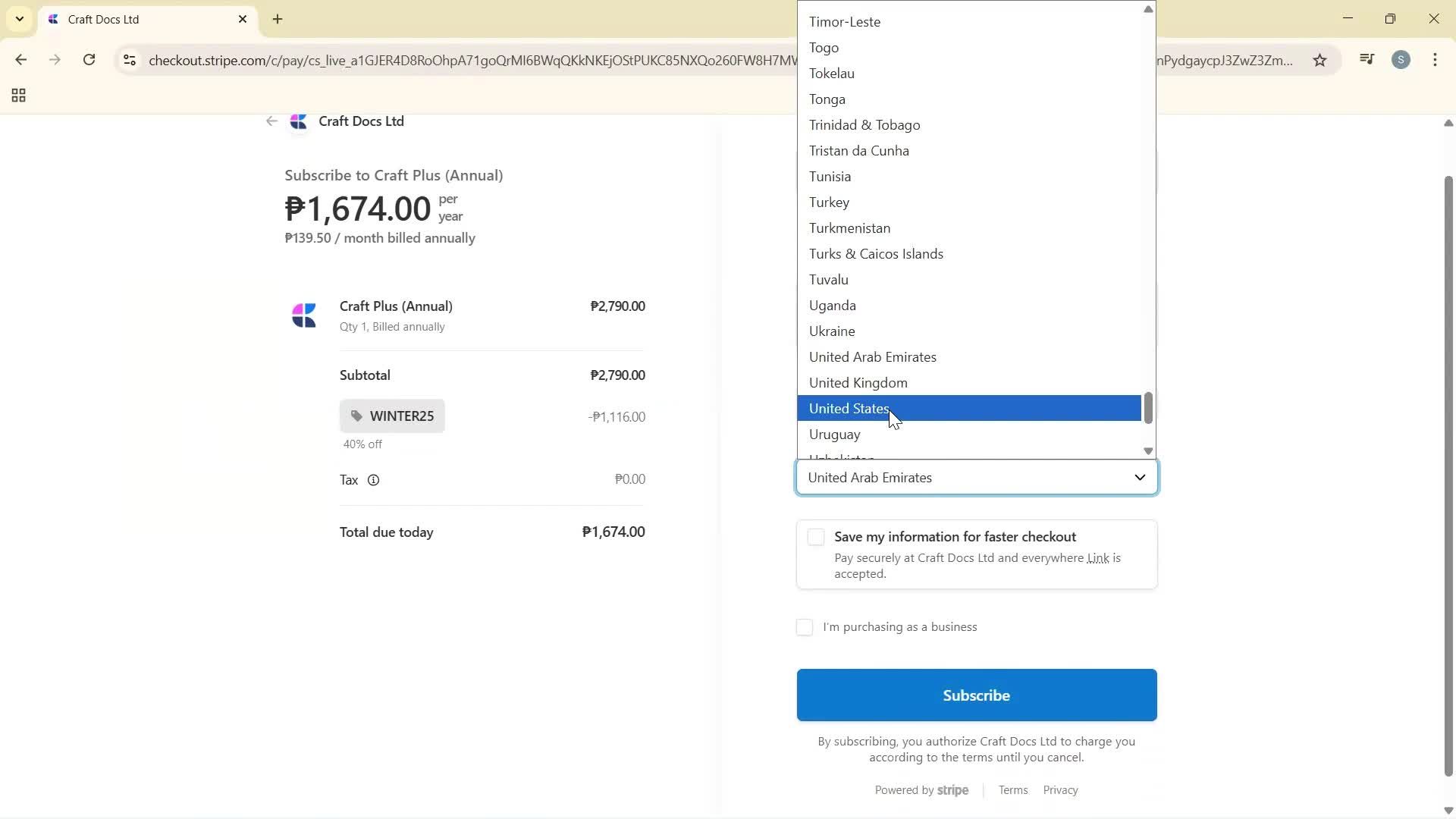Image resolution: width=1456 pixels, height=819 pixels.
Task: Click the Craft Plus product logo
Action: tap(304, 315)
